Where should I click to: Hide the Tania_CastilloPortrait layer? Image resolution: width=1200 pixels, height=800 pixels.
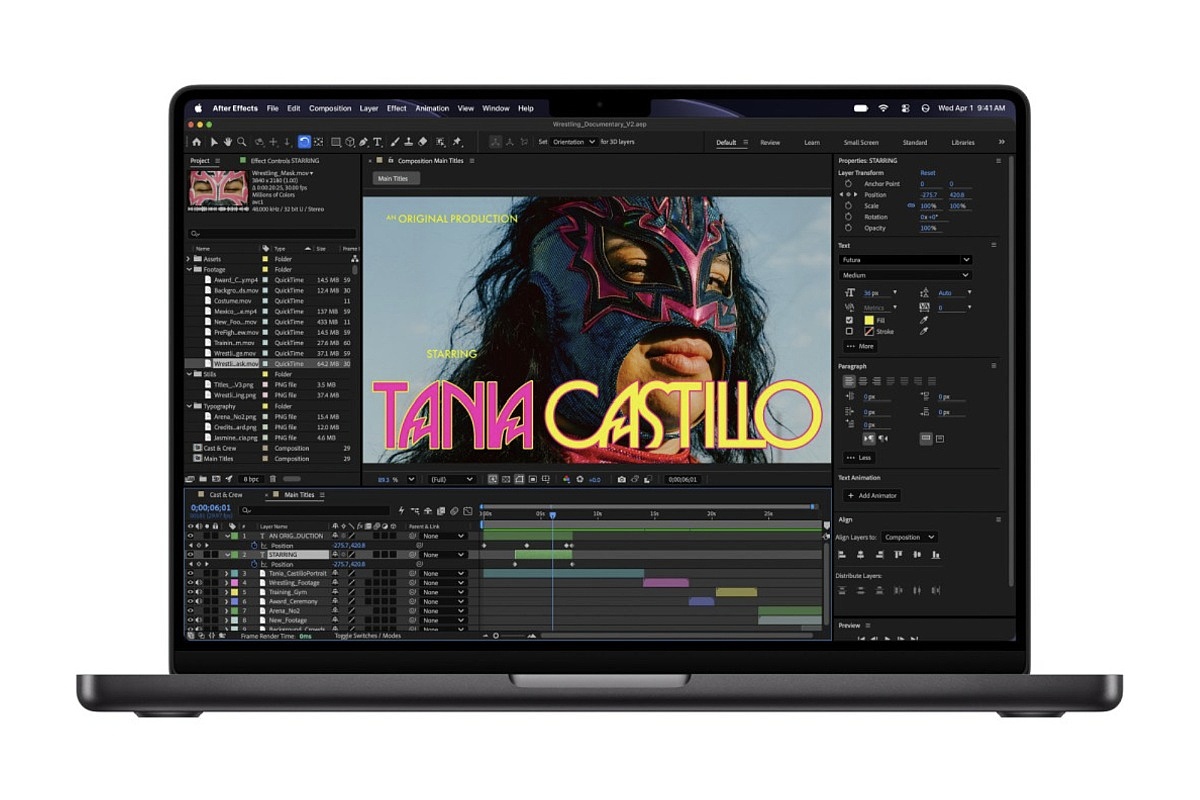click(191, 573)
